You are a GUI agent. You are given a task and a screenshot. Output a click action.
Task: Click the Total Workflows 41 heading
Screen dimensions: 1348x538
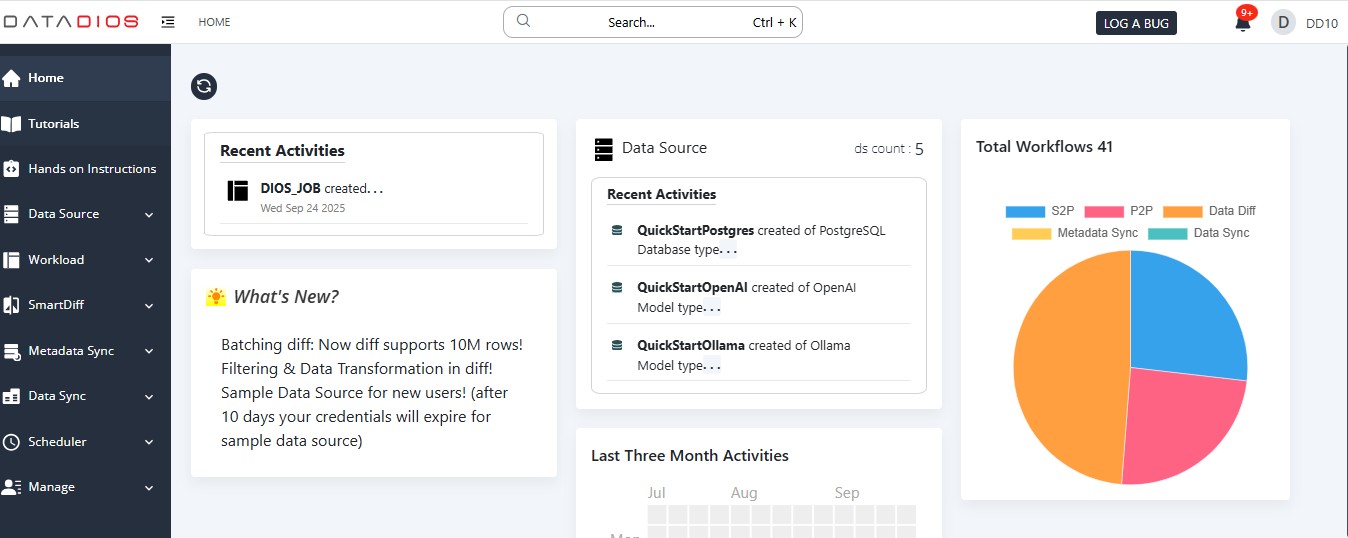click(1044, 147)
